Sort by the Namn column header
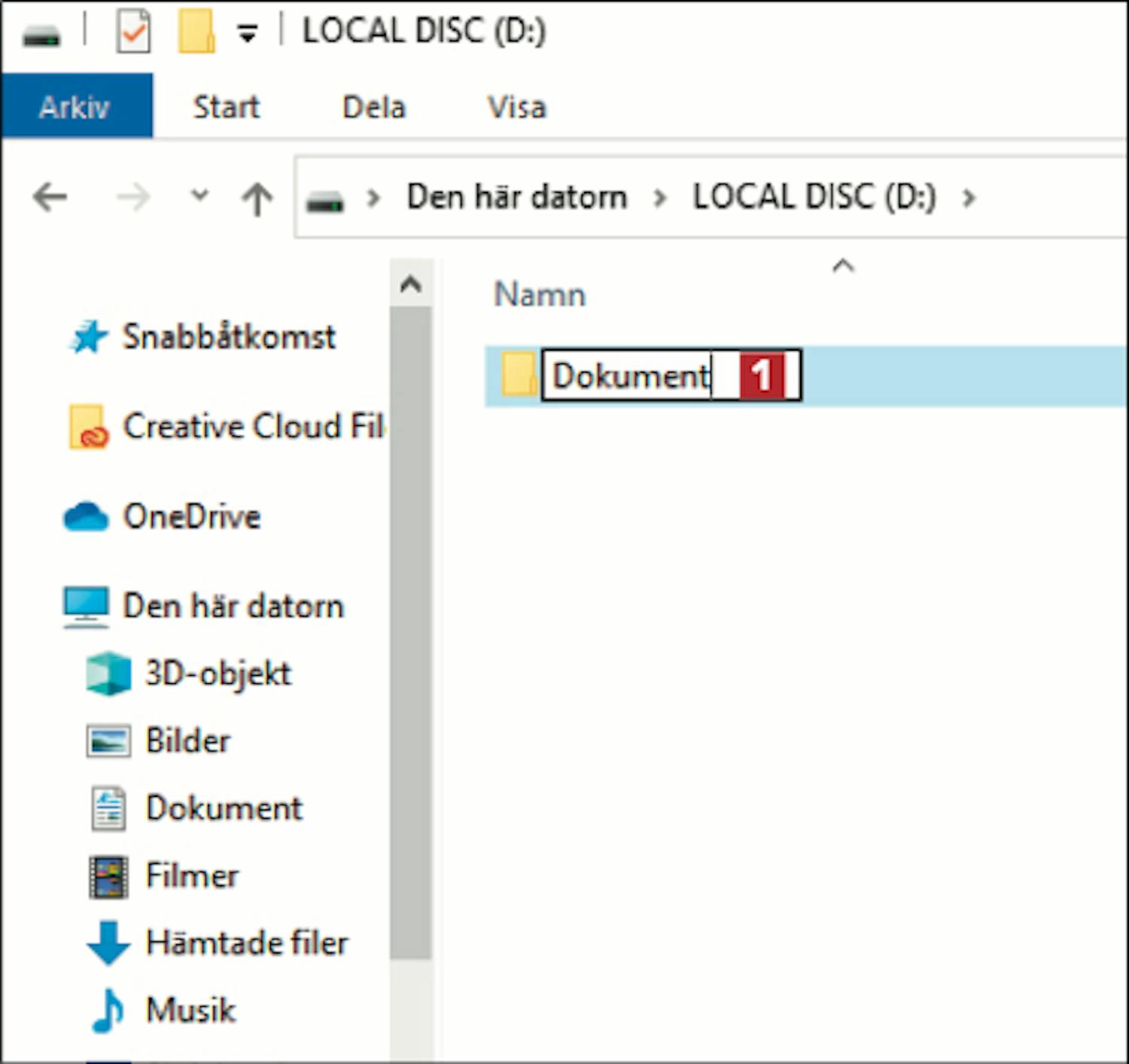1129x1064 pixels. [540, 294]
